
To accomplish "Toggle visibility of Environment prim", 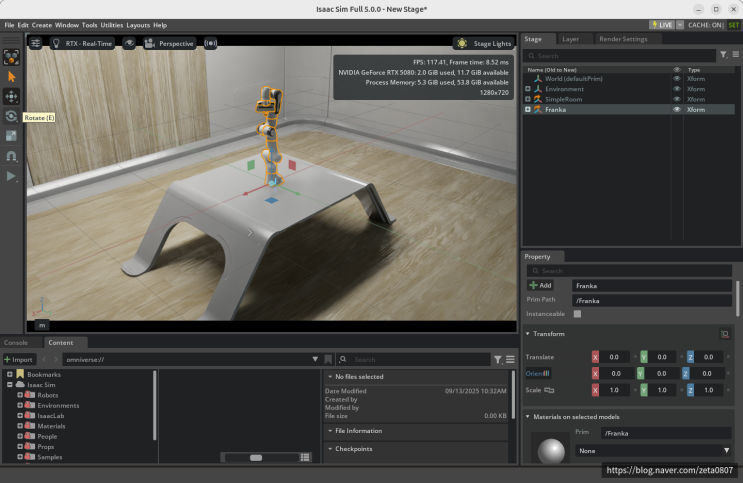I will tap(677, 89).
